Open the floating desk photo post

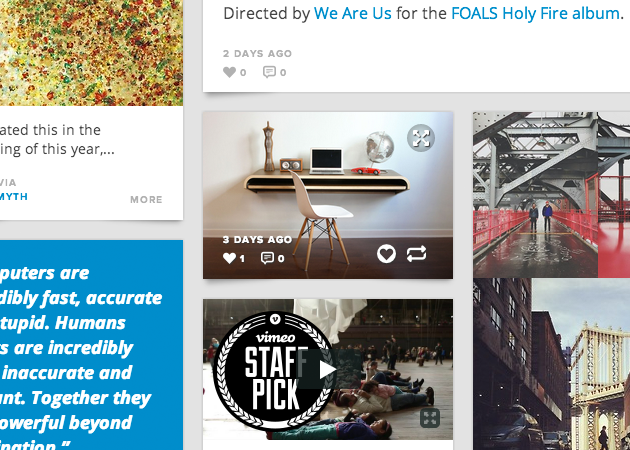coord(328,195)
